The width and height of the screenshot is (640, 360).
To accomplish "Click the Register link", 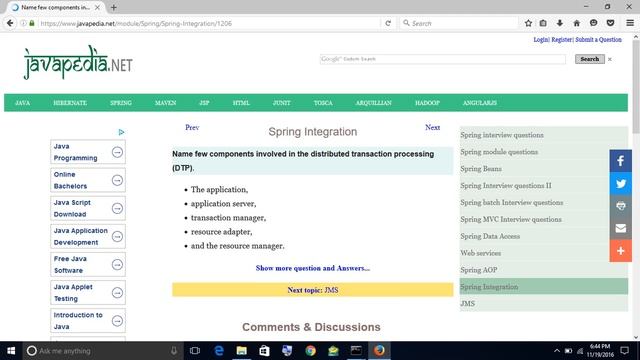I will 562,40.
